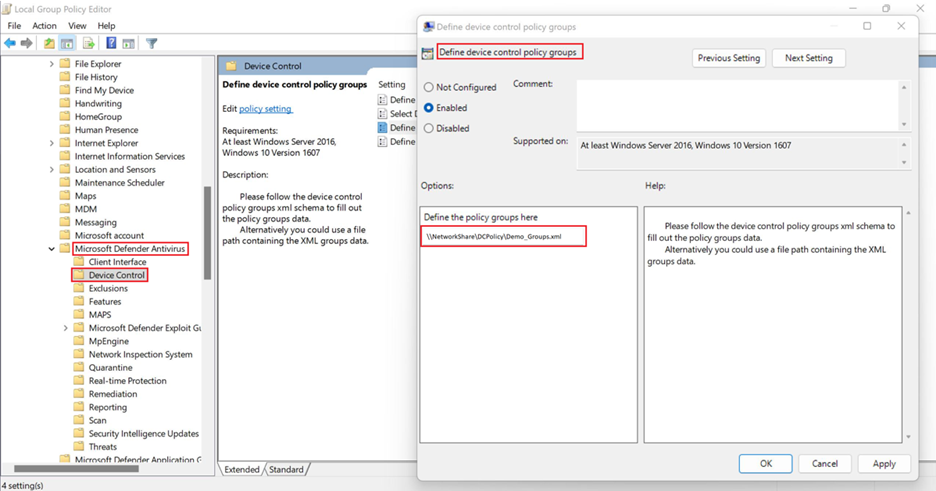This screenshot has height=491, width=936.
Task: Click Device Control header folder icon
Action: [x=232, y=66]
